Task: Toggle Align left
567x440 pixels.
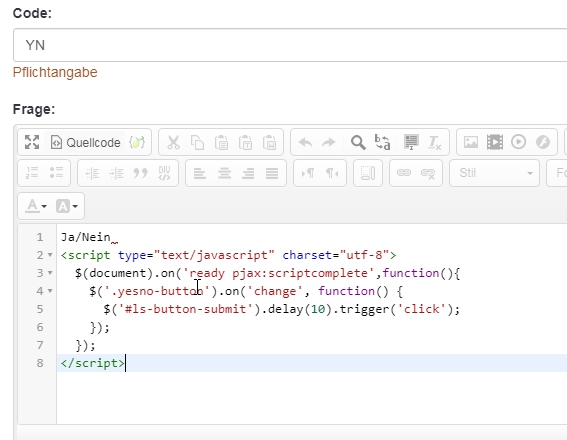Action: tap(200, 173)
